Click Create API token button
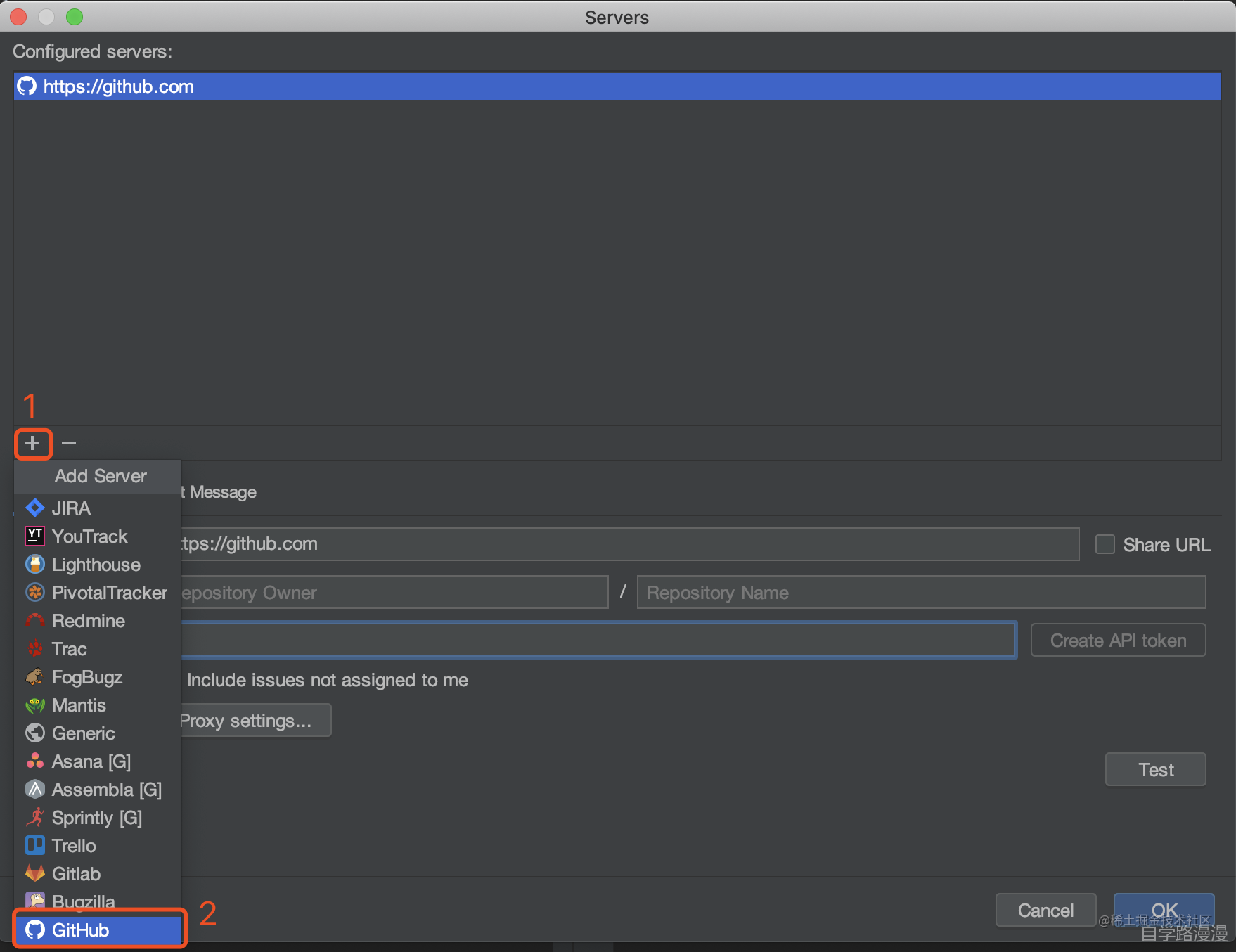This screenshot has height=952, width=1236. pyautogui.click(x=1118, y=640)
